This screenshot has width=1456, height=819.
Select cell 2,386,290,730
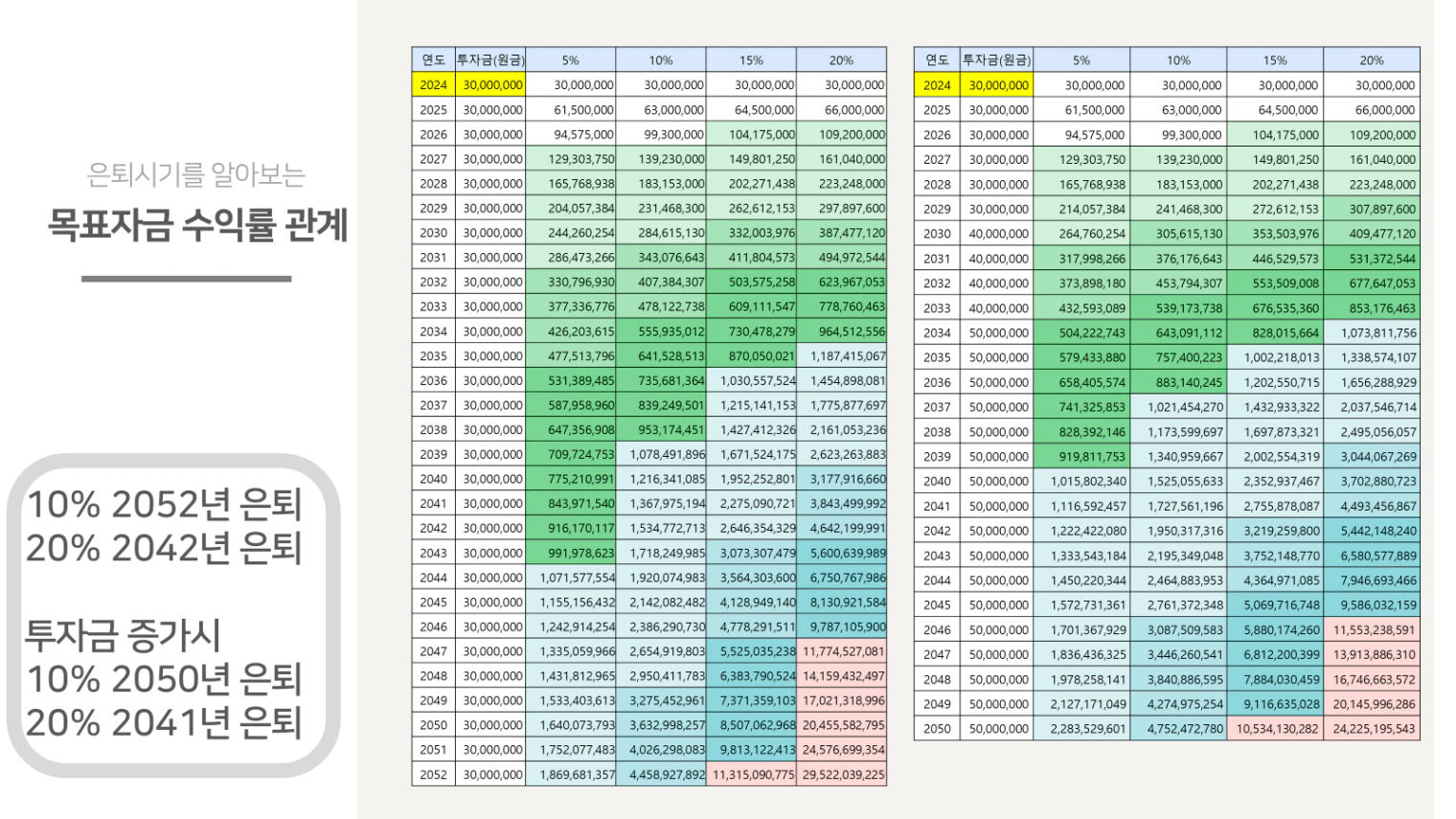coord(661,626)
